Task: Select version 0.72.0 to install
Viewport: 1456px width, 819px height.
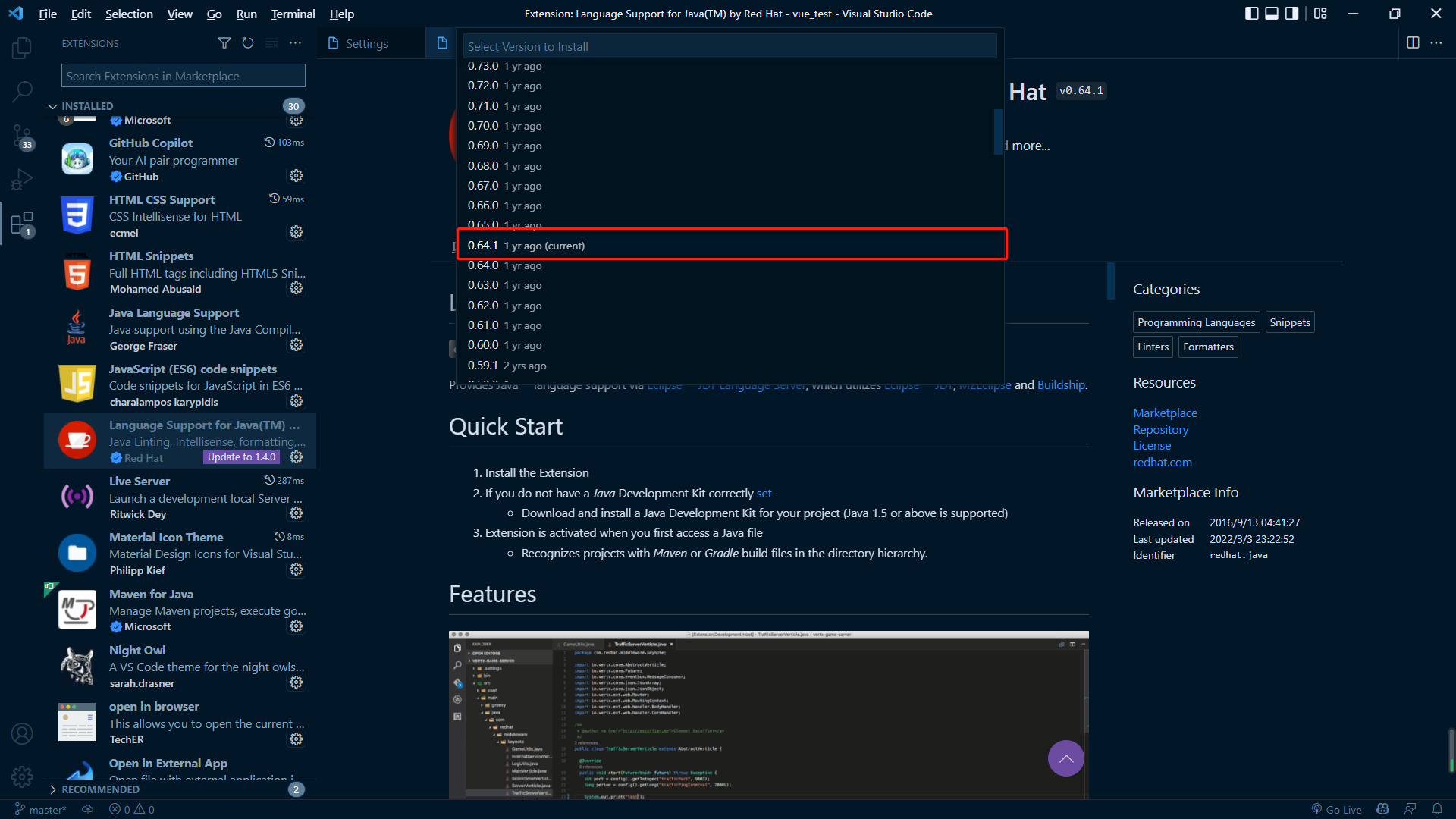Action: (x=730, y=86)
